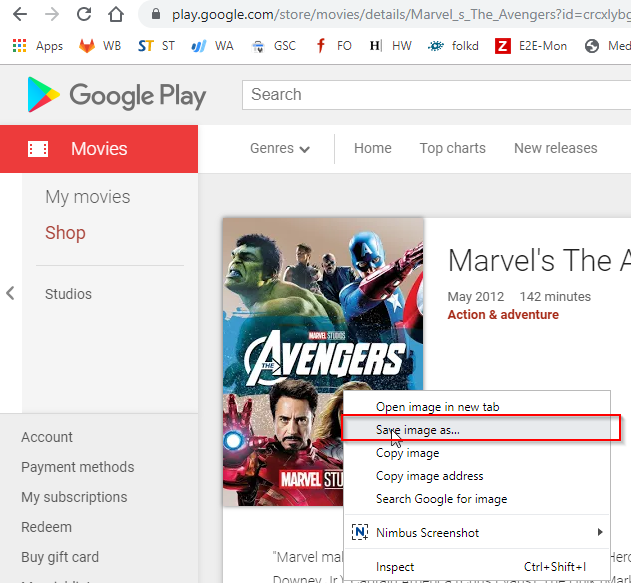Open Studios in sidebar
Screen dimensions: 631x583
(68, 294)
